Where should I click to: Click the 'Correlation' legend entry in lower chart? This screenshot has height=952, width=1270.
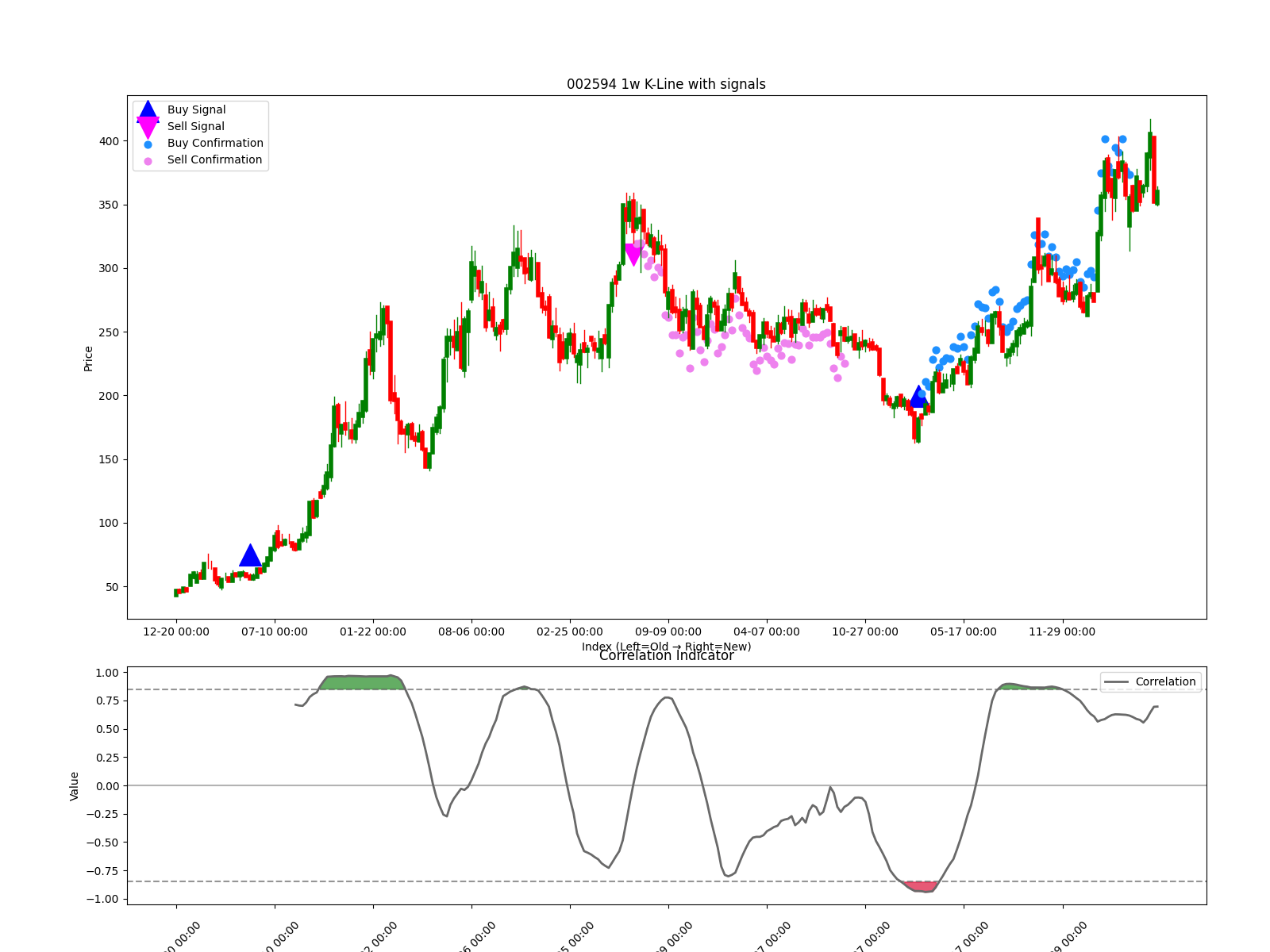(x=1151, y=681)
